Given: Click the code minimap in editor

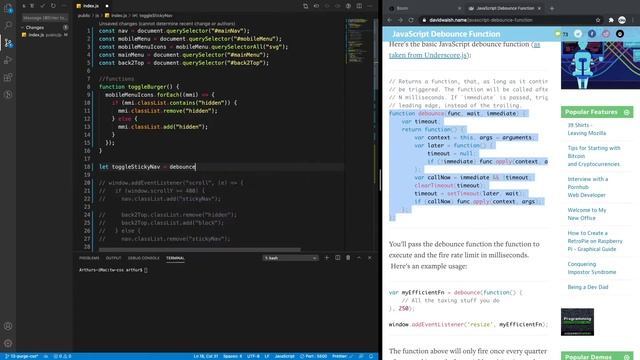Looking at the screenshot, I should click(x=358, y=41).
